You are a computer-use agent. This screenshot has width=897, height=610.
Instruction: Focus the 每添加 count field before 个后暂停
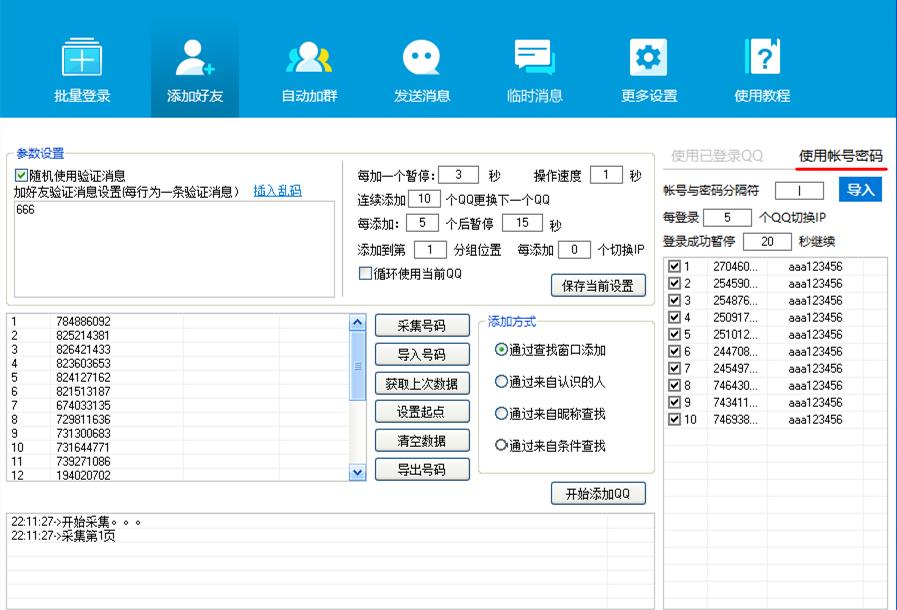422,223
